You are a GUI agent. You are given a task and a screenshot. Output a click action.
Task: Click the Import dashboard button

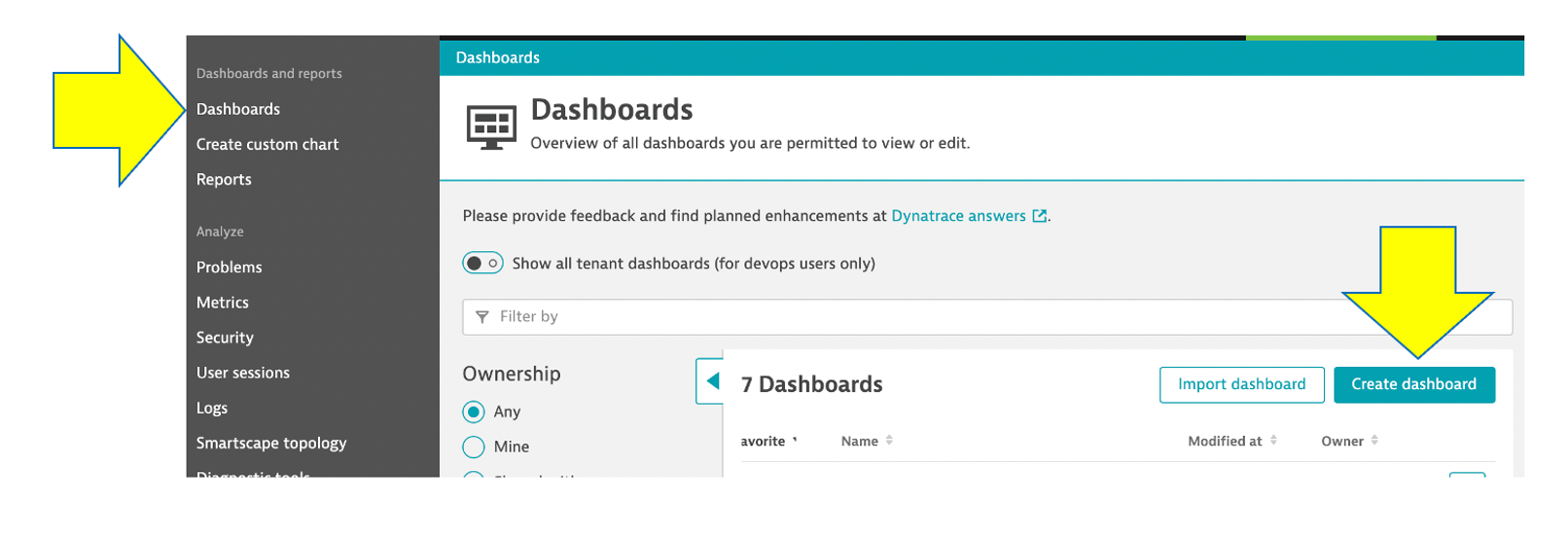click(1241, 384)
